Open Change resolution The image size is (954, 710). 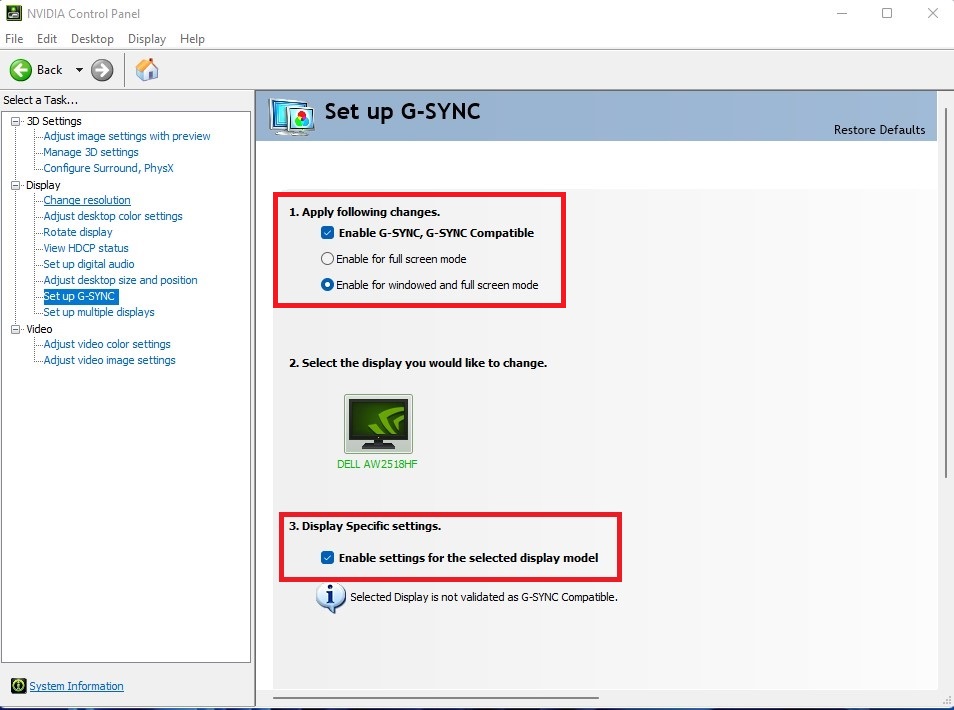87,200
